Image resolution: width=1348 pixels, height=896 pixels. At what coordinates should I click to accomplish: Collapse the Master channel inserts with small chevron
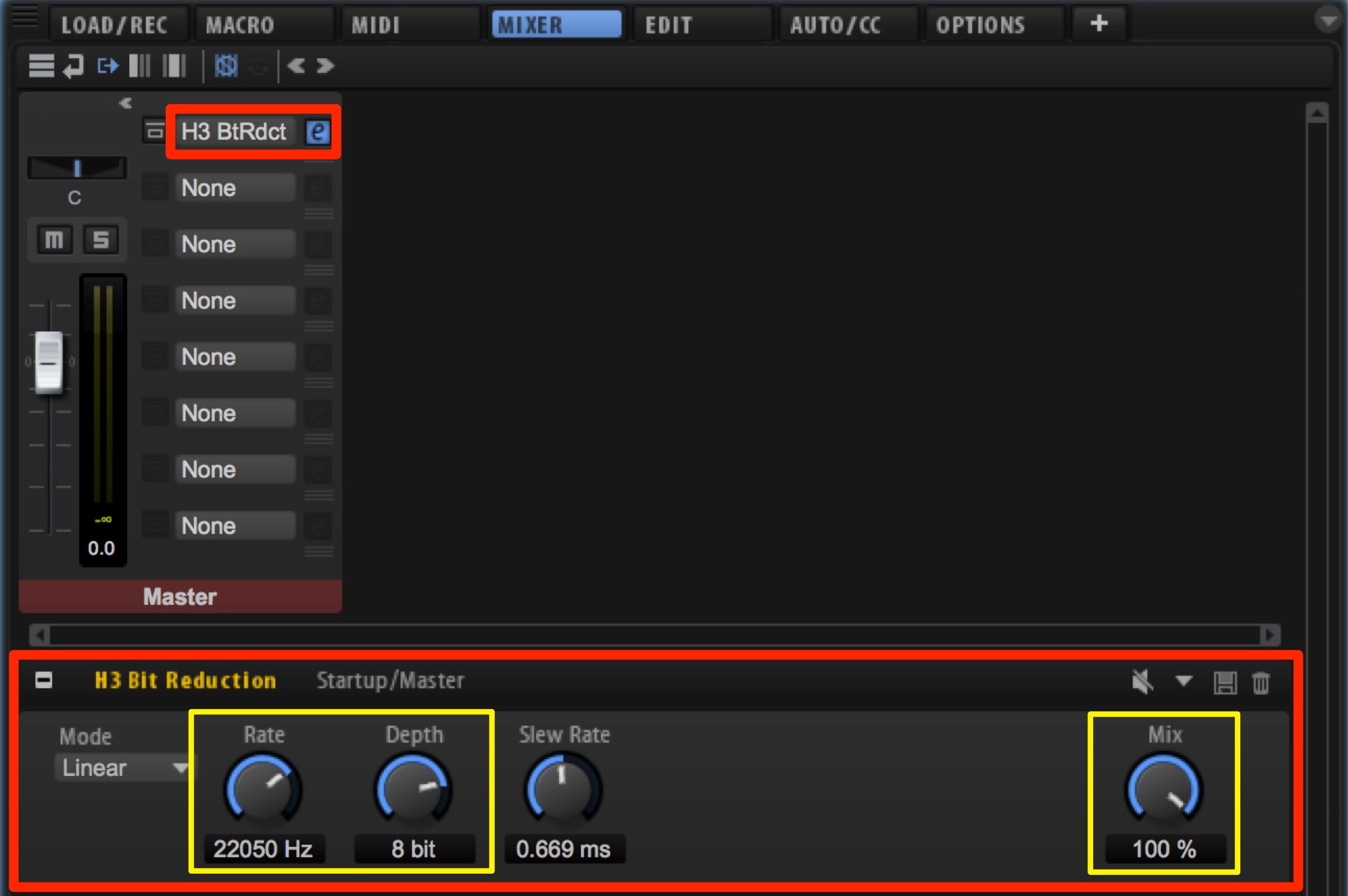click(125, 103)
